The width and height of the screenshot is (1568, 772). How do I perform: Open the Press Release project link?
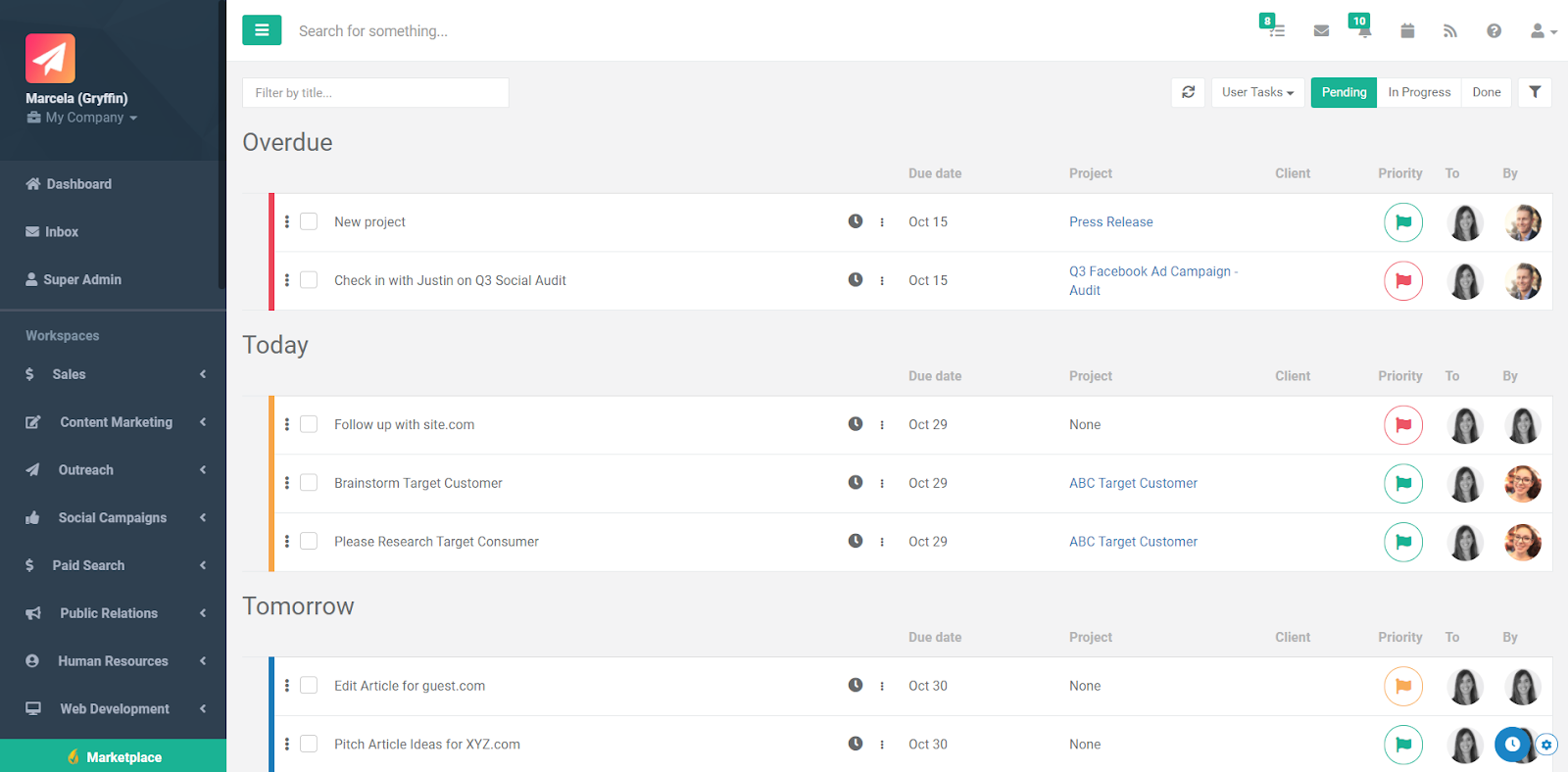[1110, 222]
